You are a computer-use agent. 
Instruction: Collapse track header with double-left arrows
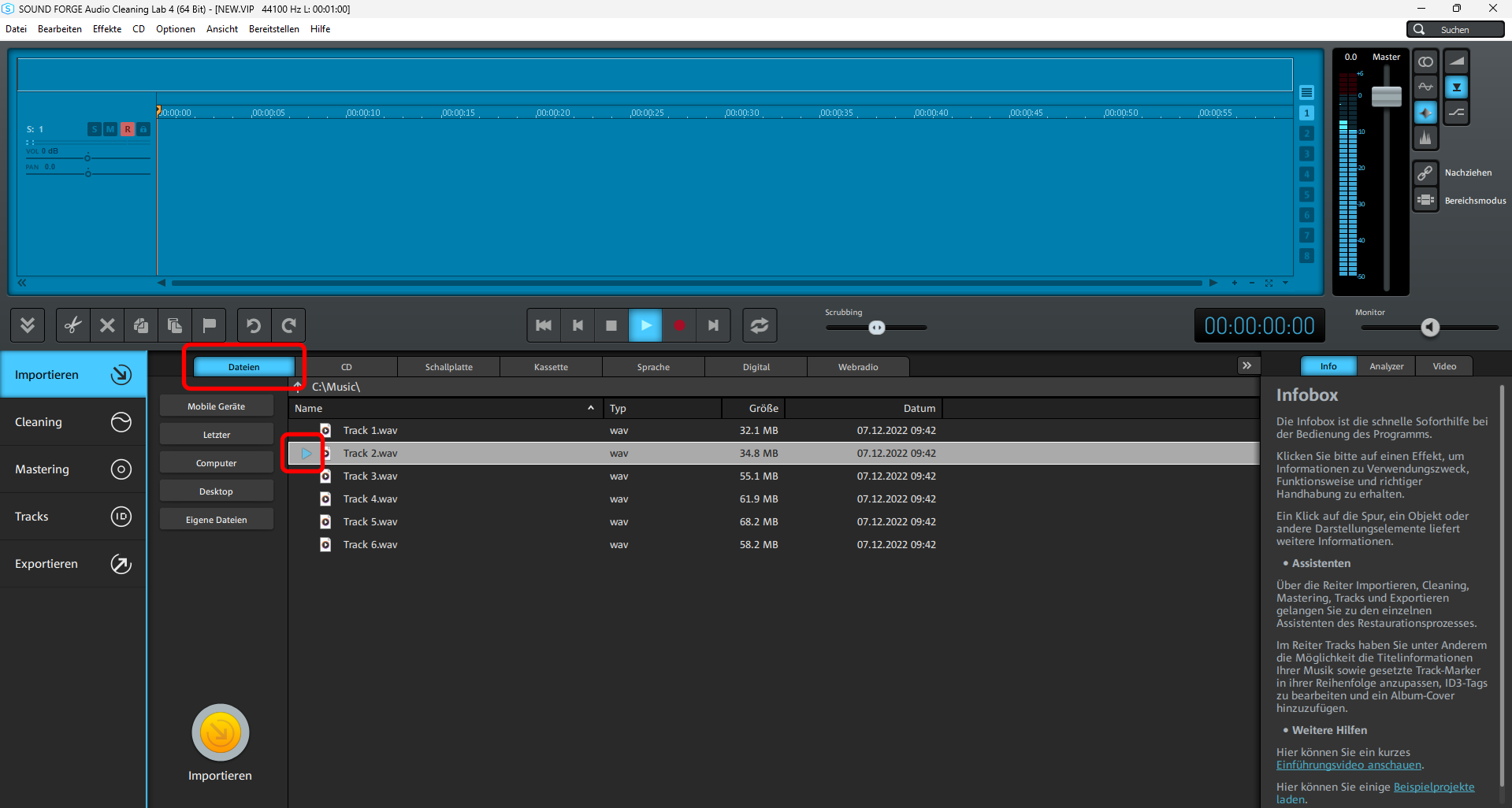click(22, 283)
